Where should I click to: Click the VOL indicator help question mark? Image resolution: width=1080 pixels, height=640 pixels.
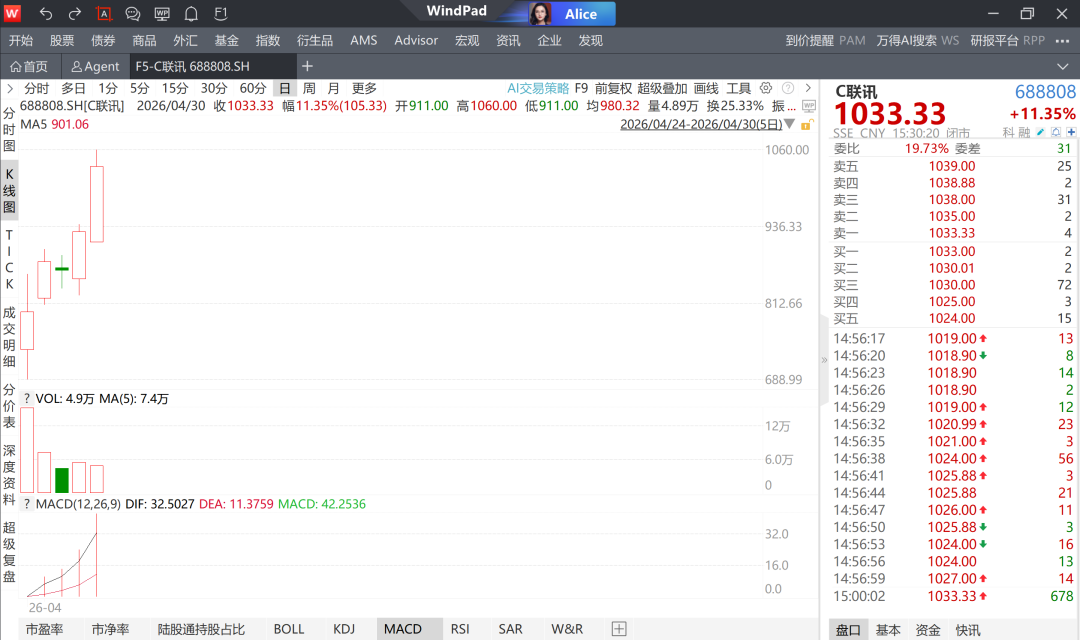click(x=27, y=399)
